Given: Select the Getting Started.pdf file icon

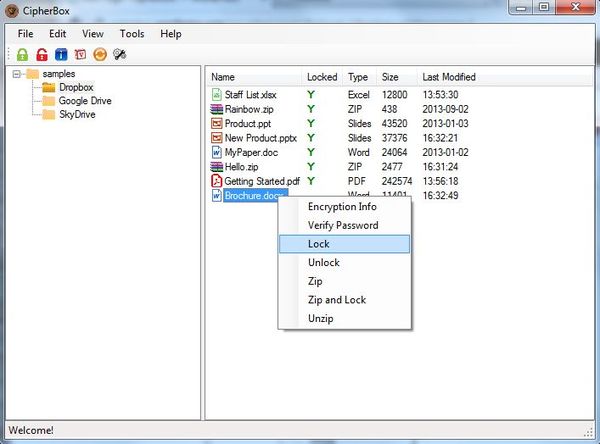Looking at the screenshot, I should [217, 181].
